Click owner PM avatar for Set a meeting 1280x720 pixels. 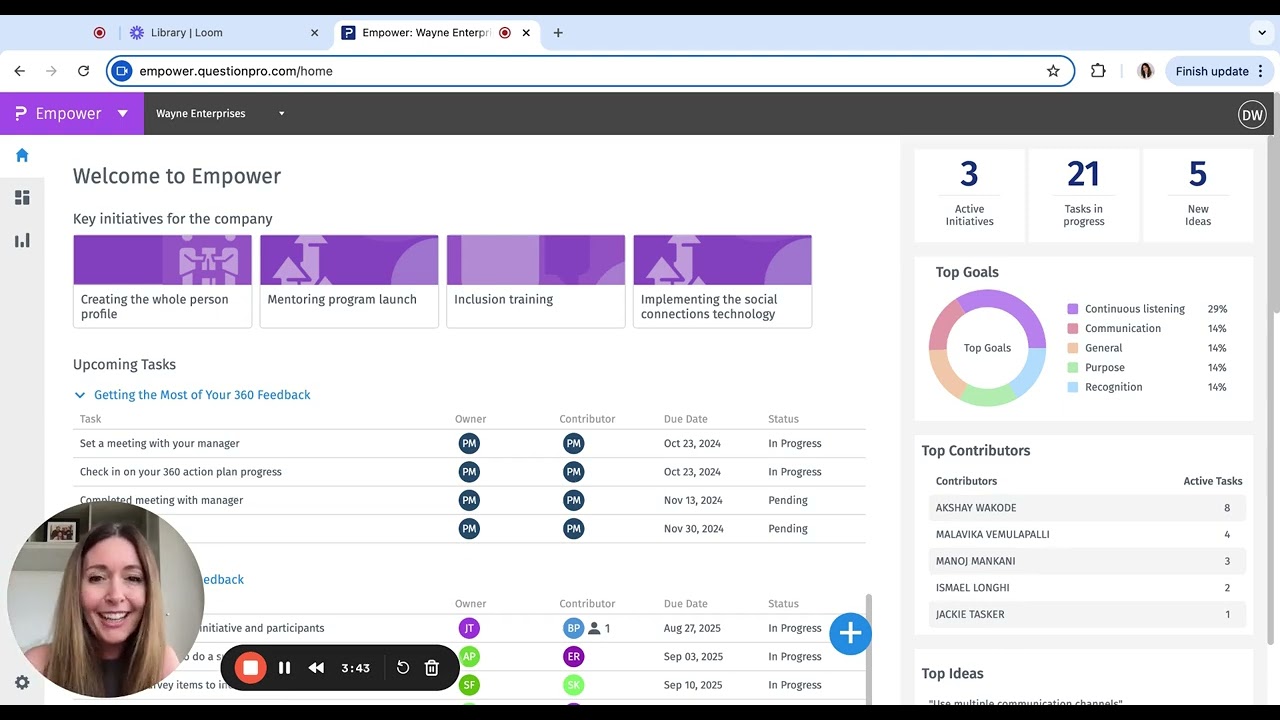point(469,443)
